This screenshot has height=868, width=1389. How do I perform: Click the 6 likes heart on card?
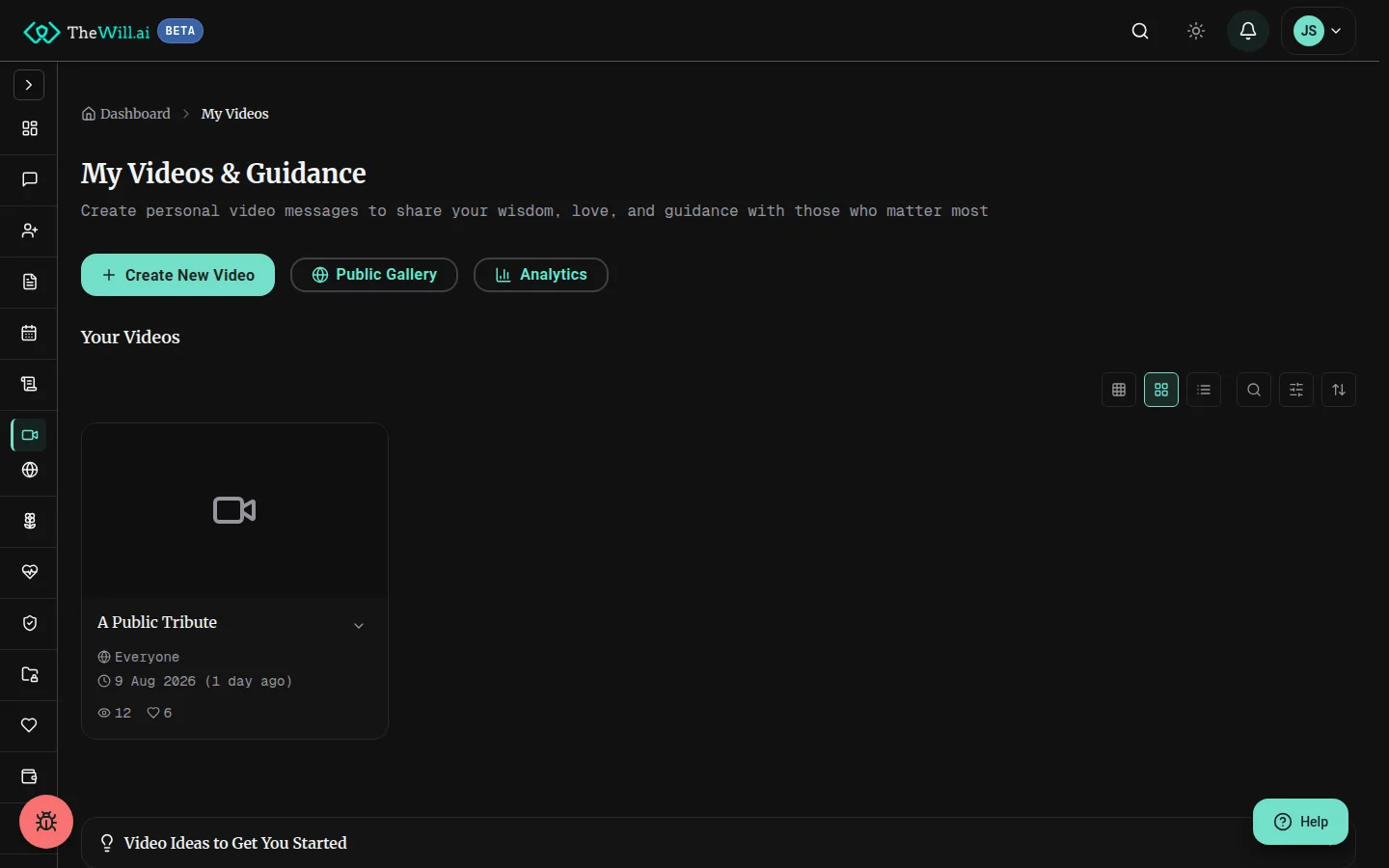pos(159,713)
